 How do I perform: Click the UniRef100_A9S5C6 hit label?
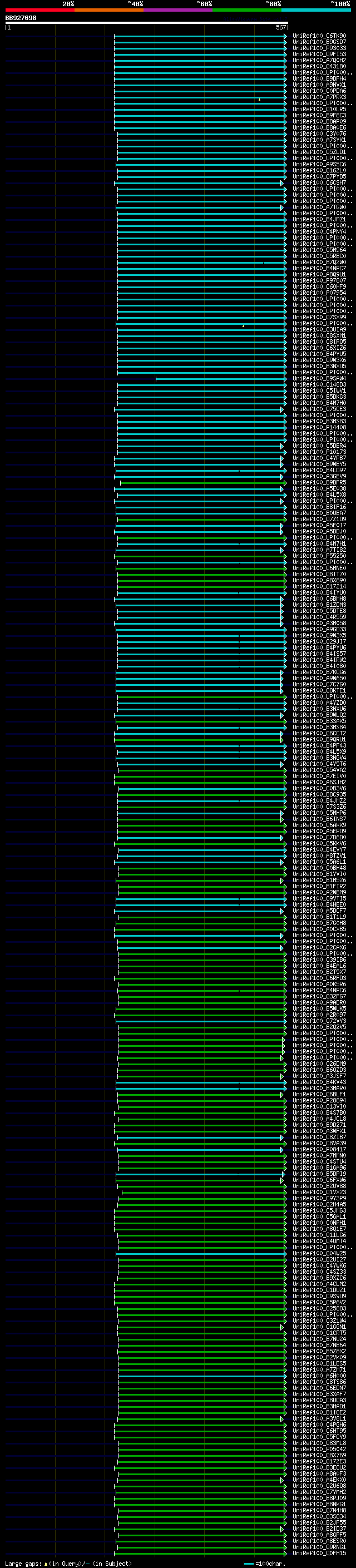click(x=319, y=164)
